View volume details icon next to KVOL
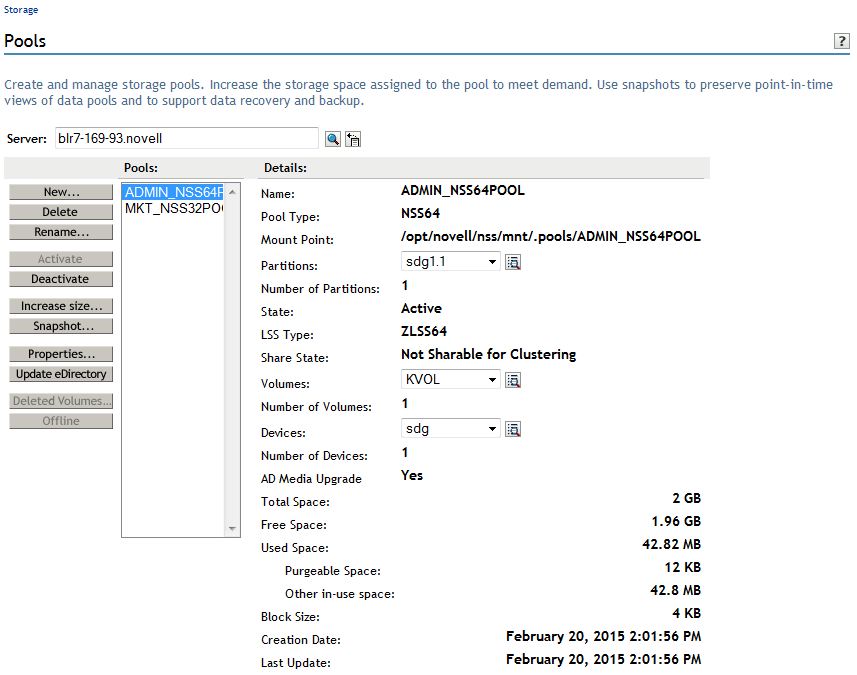 click(x=513, y=380)
